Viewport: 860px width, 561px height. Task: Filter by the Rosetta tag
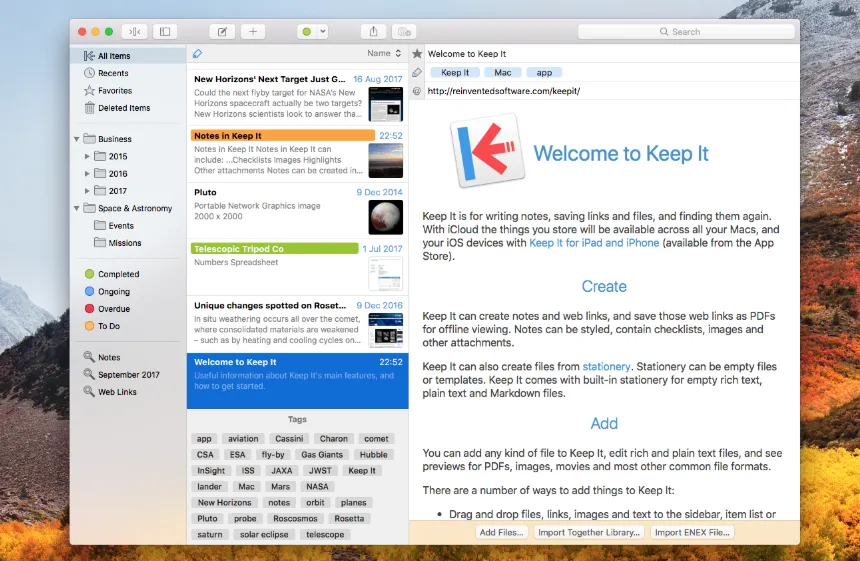point(349,518)
